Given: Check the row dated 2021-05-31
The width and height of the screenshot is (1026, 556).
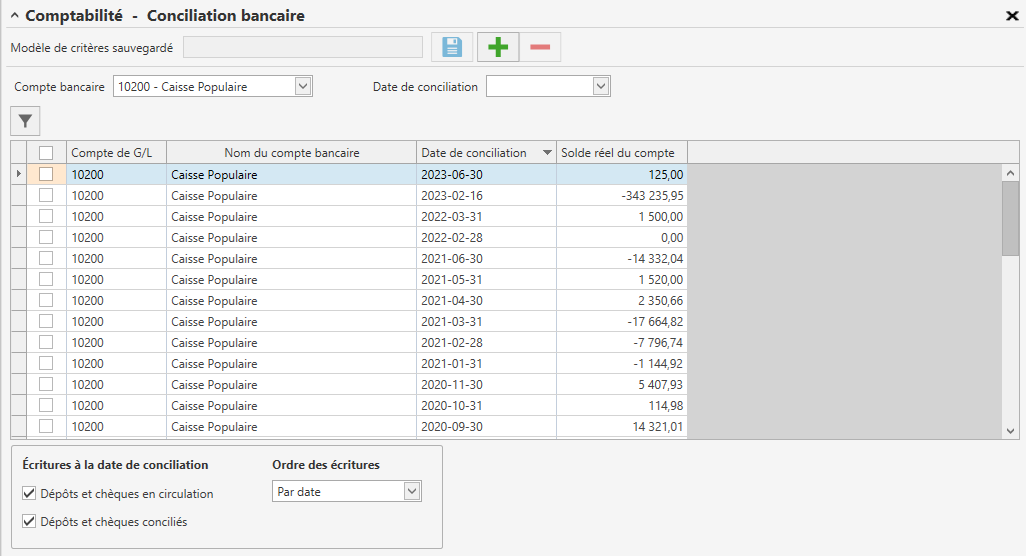Looking at the screenshot, I should [x=46, y=279].
